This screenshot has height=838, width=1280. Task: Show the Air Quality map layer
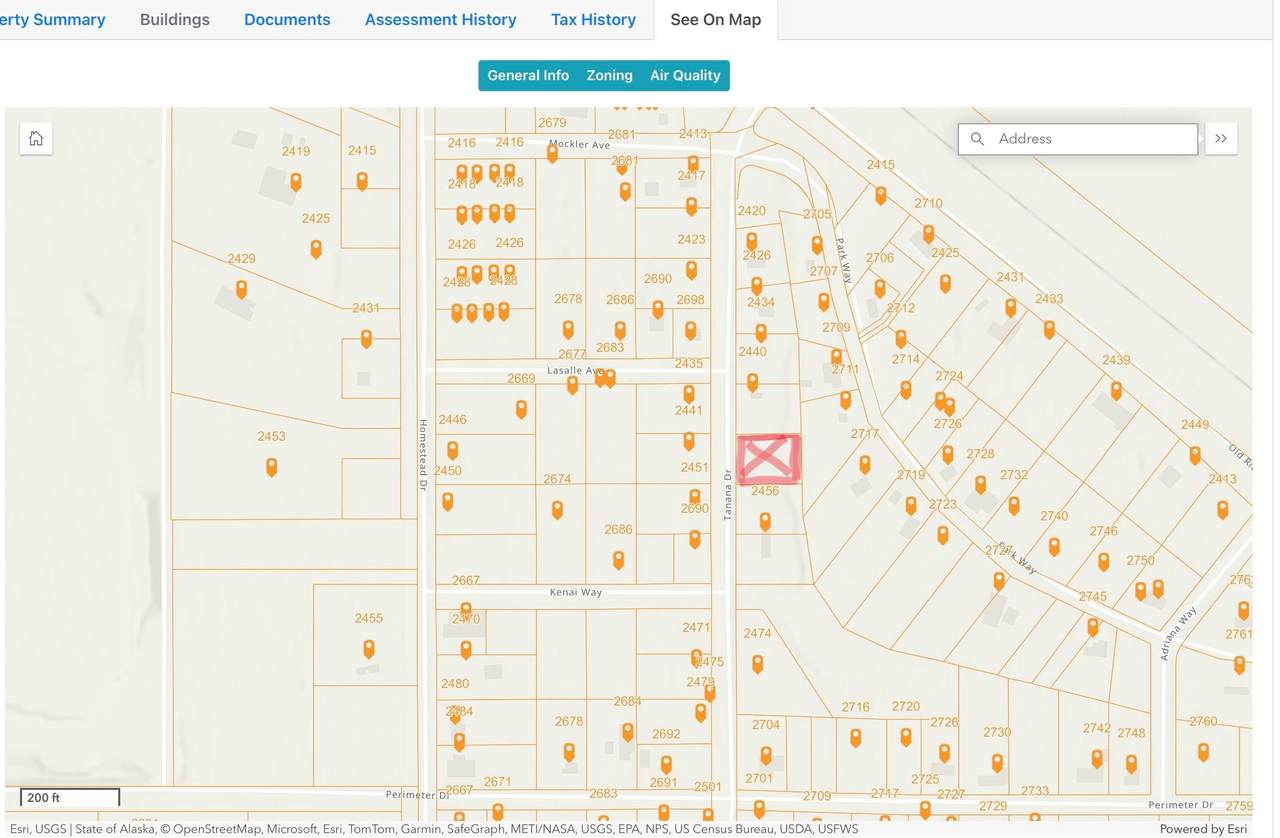pyautogui.click(x=685, y=75)
